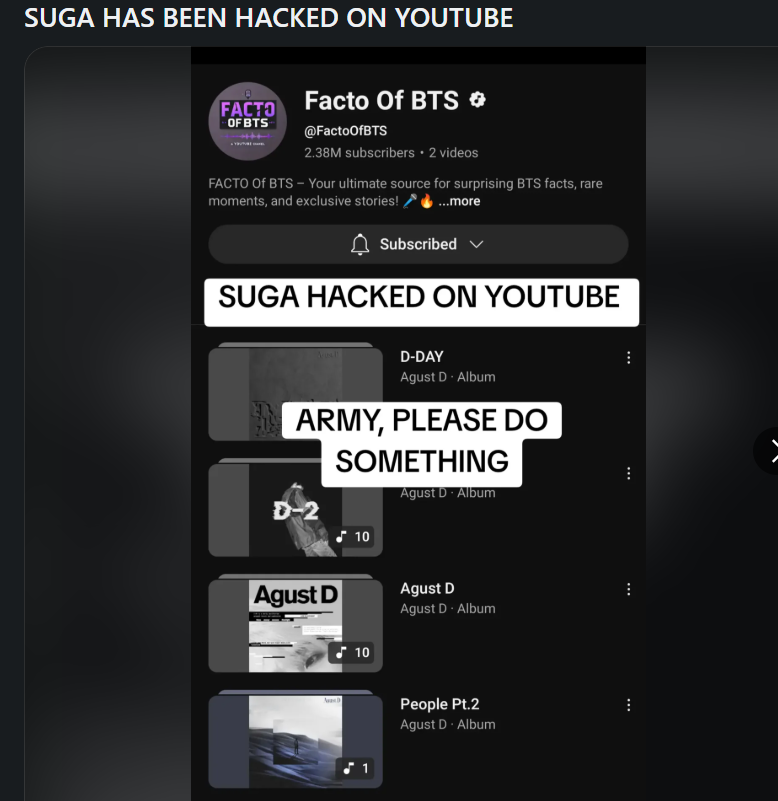
Task: Open the Agust D album cover thumbnail
Action: 295,624
